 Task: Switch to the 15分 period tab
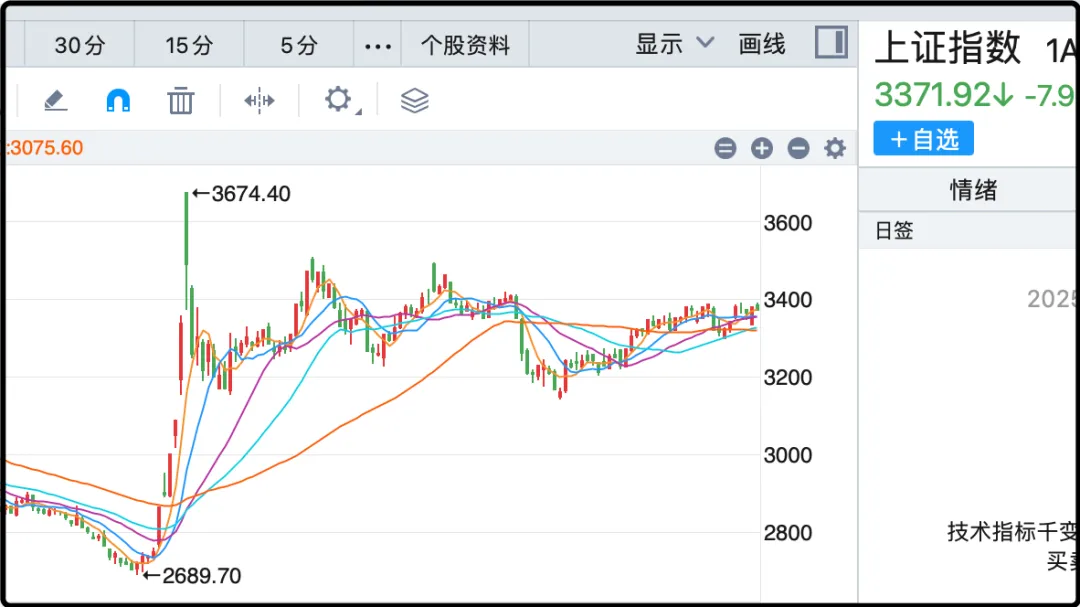click(x=189, y=45)
